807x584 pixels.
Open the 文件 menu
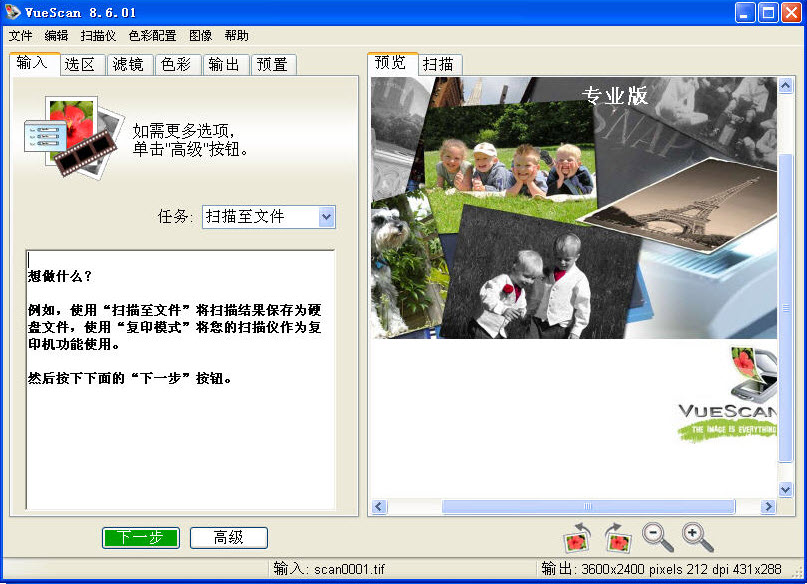22,35
